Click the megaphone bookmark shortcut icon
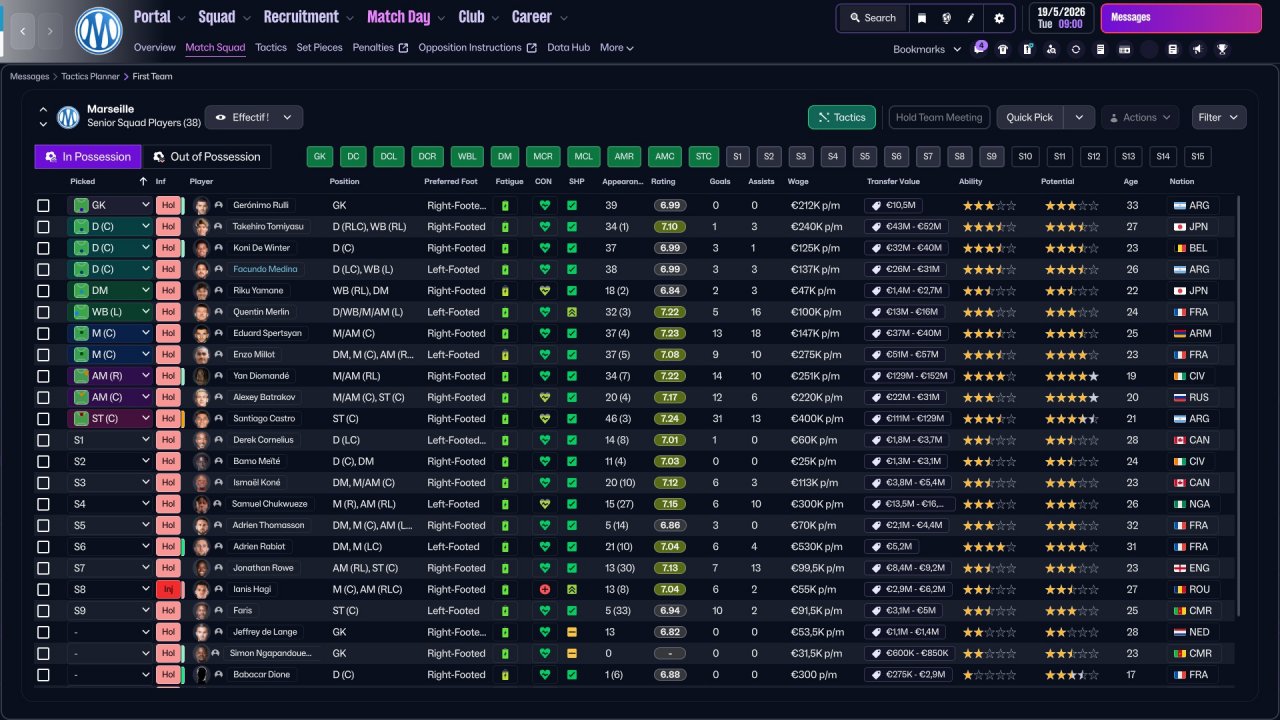Screen dimensions: 1280x720 pos(1197,49)
